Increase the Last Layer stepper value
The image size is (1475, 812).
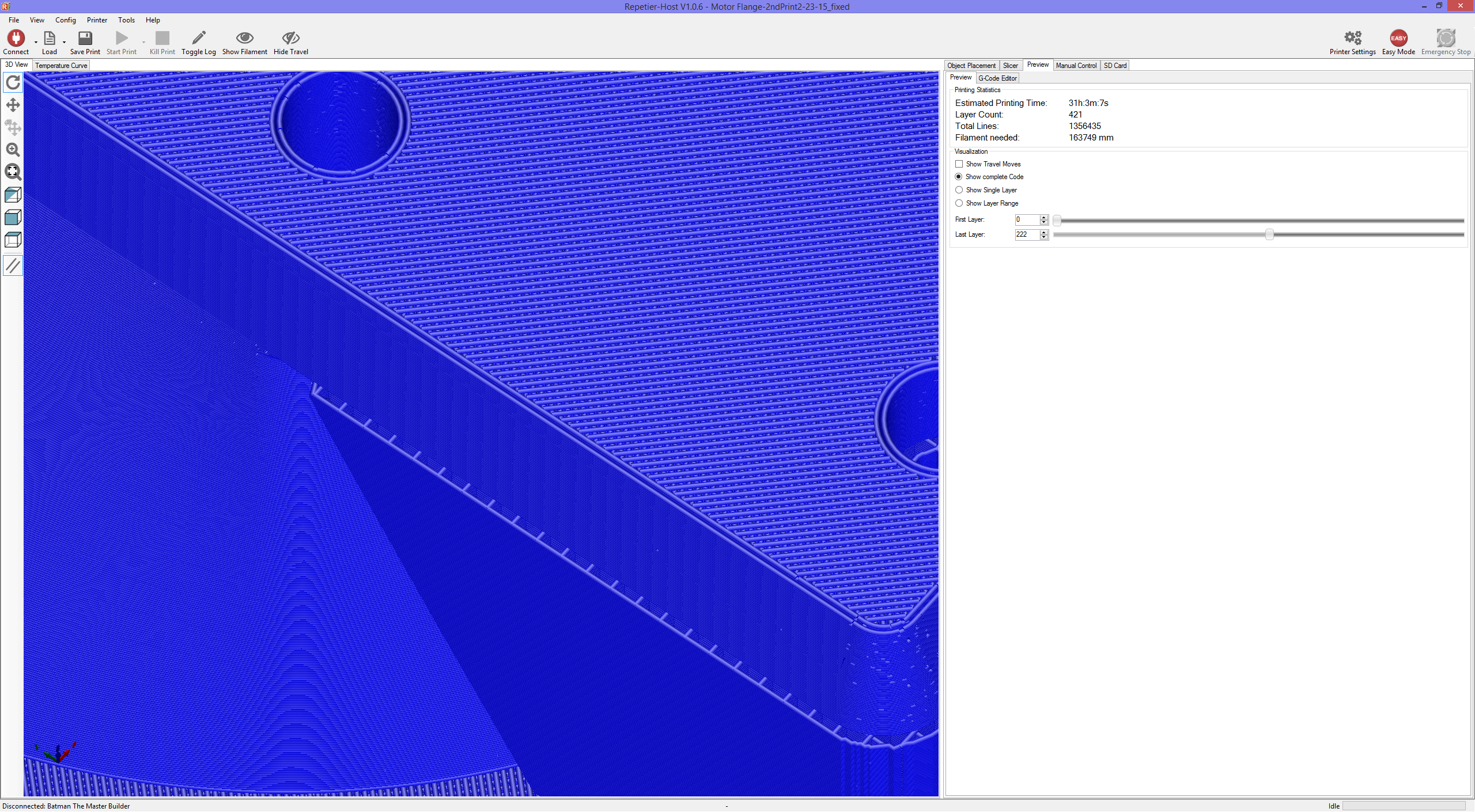click(x=1043, y=232)
